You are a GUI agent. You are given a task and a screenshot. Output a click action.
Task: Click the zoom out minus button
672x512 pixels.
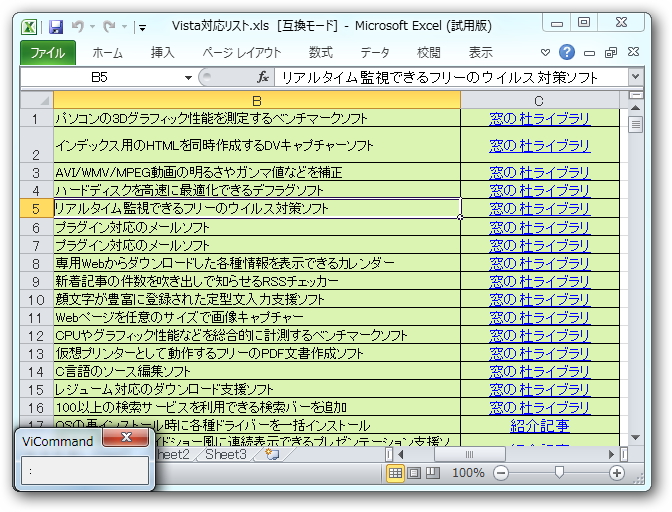(x=501, y=473)
